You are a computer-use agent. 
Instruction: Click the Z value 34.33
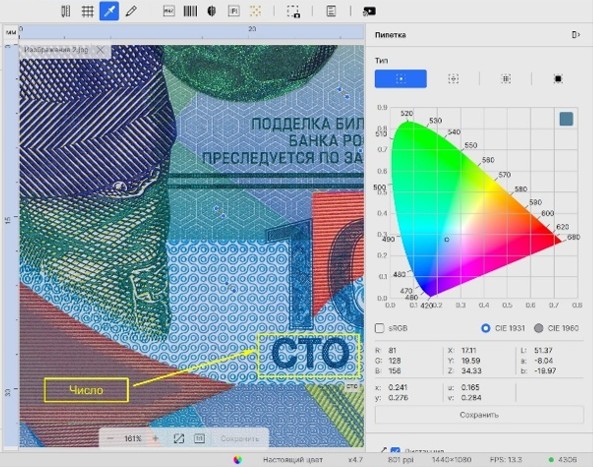click(x=471, y=371)
